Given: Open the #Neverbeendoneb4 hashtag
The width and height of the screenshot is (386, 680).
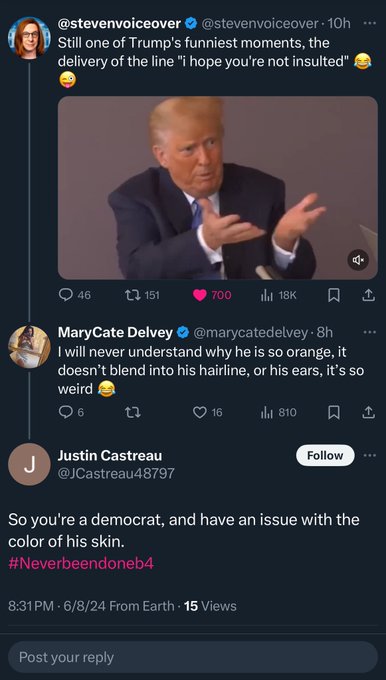Looking at the screenshot, I should (x=81, y=563).
